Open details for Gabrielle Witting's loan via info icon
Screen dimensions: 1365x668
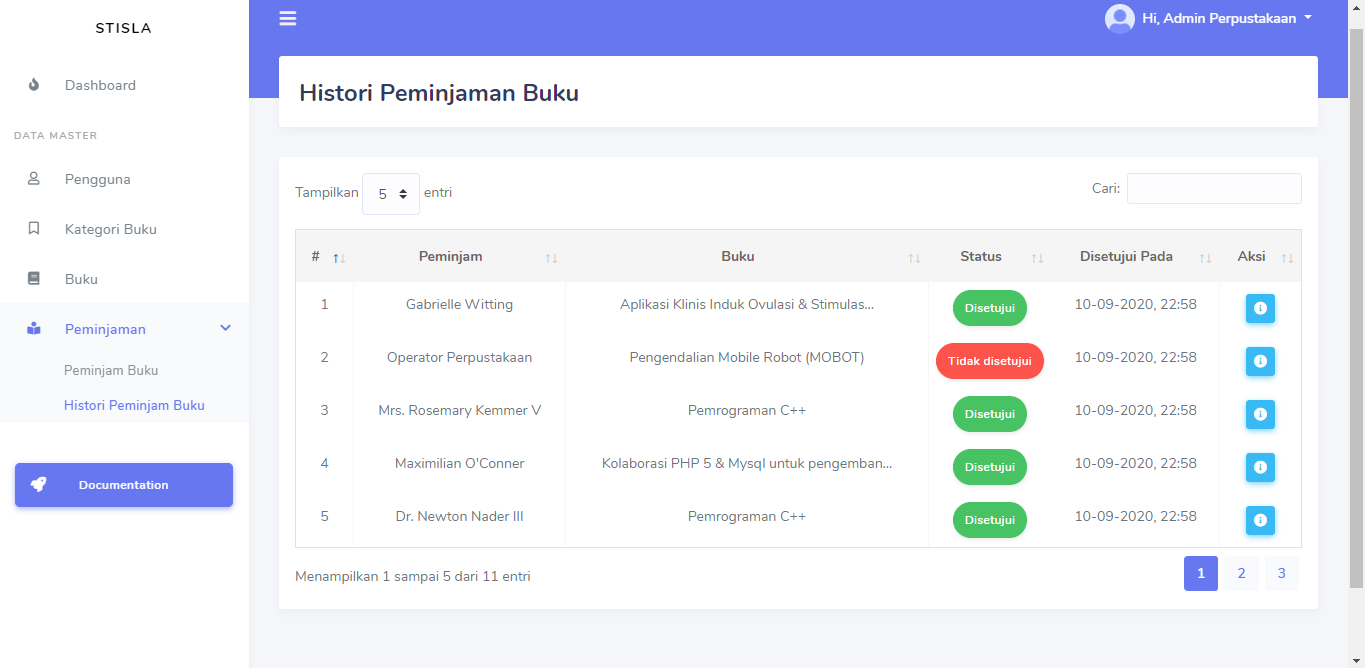(x=1260, y=308)
